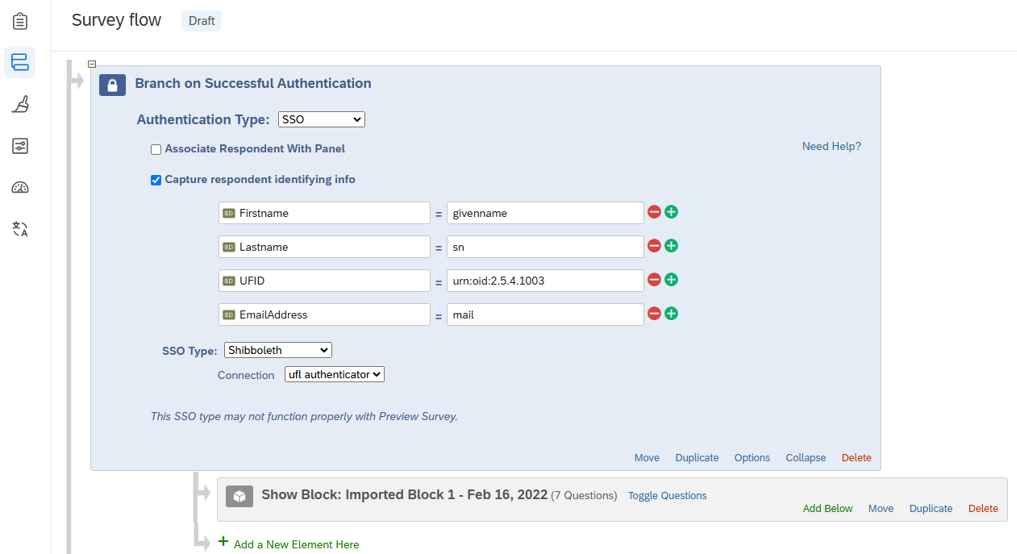Viewport: 1017px width, 554px height.
Task: Click the Draft status badge
Action: (x=202, y=21)
